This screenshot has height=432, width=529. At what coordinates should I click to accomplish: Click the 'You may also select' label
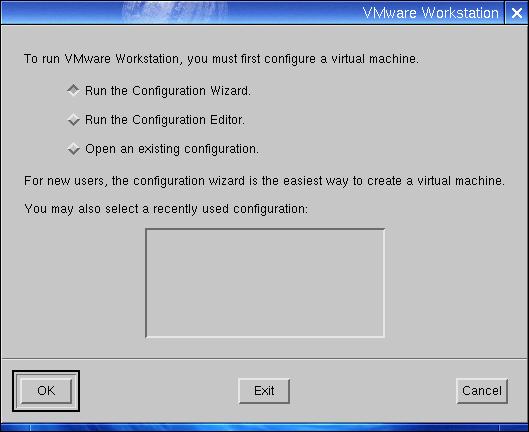[166, 209]
